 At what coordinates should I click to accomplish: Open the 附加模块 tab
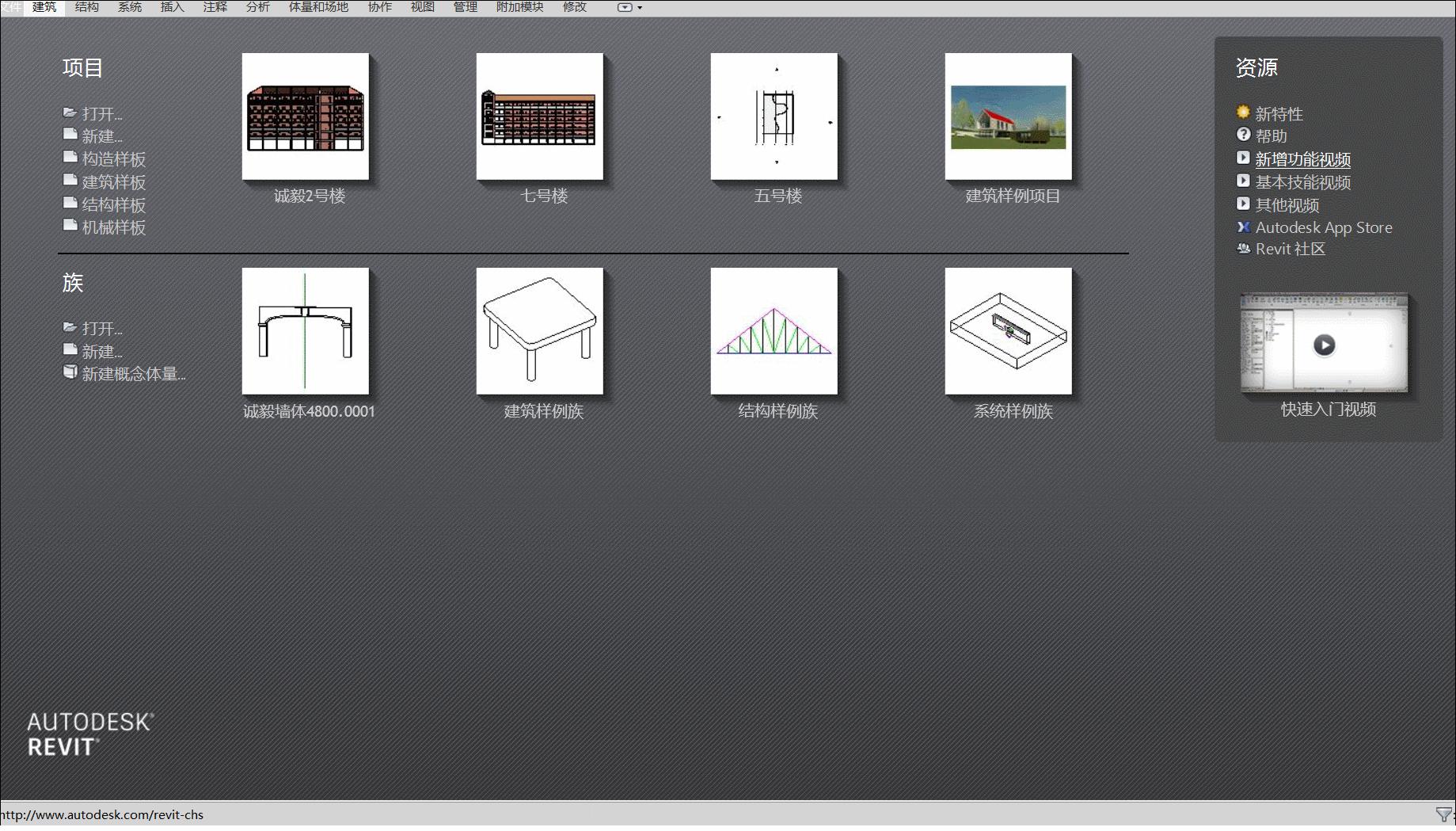pyautogui.click(x=520, y=7)
